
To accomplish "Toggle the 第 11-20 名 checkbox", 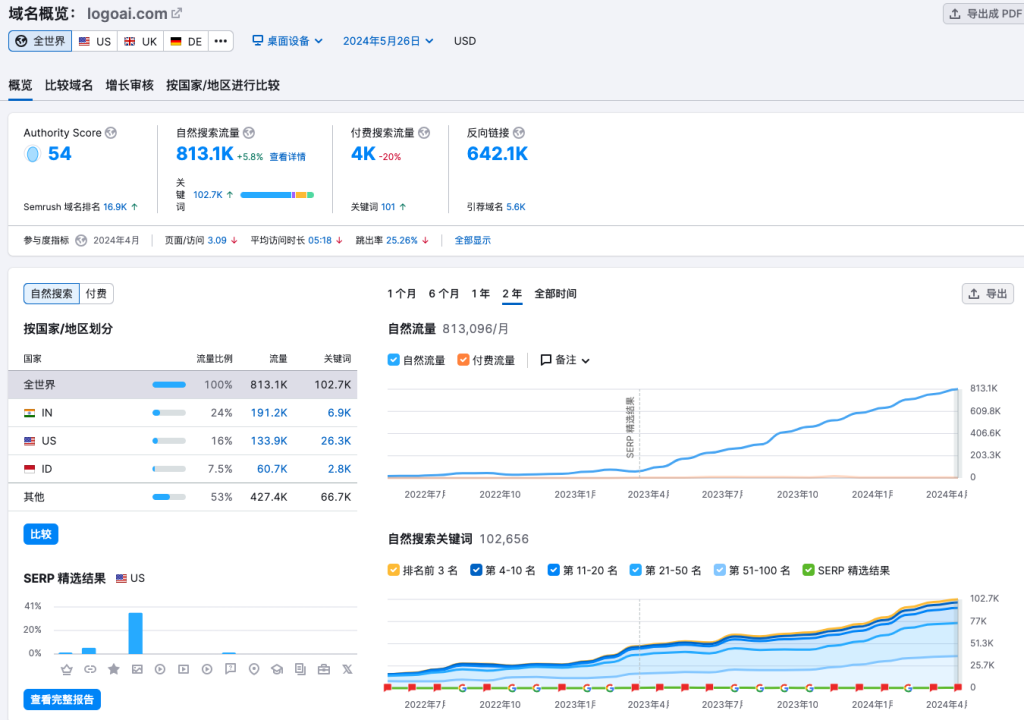I will point(554,570).
